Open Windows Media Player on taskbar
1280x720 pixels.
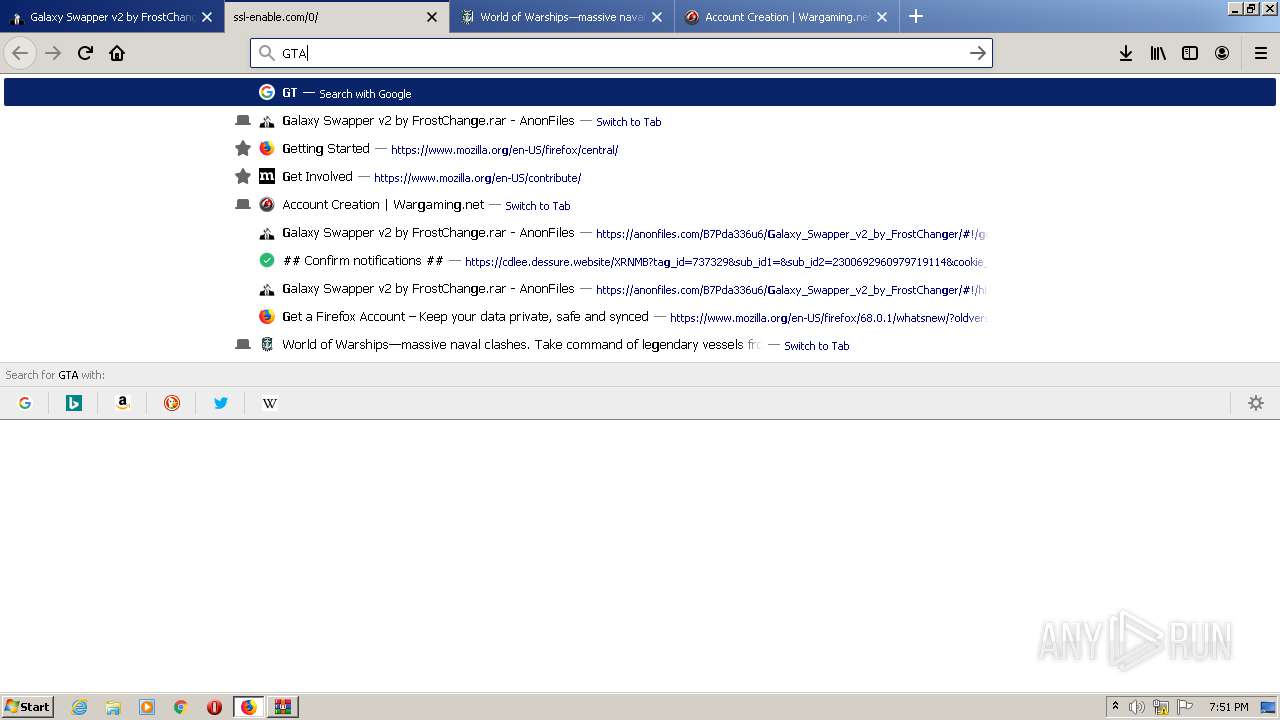147,707
